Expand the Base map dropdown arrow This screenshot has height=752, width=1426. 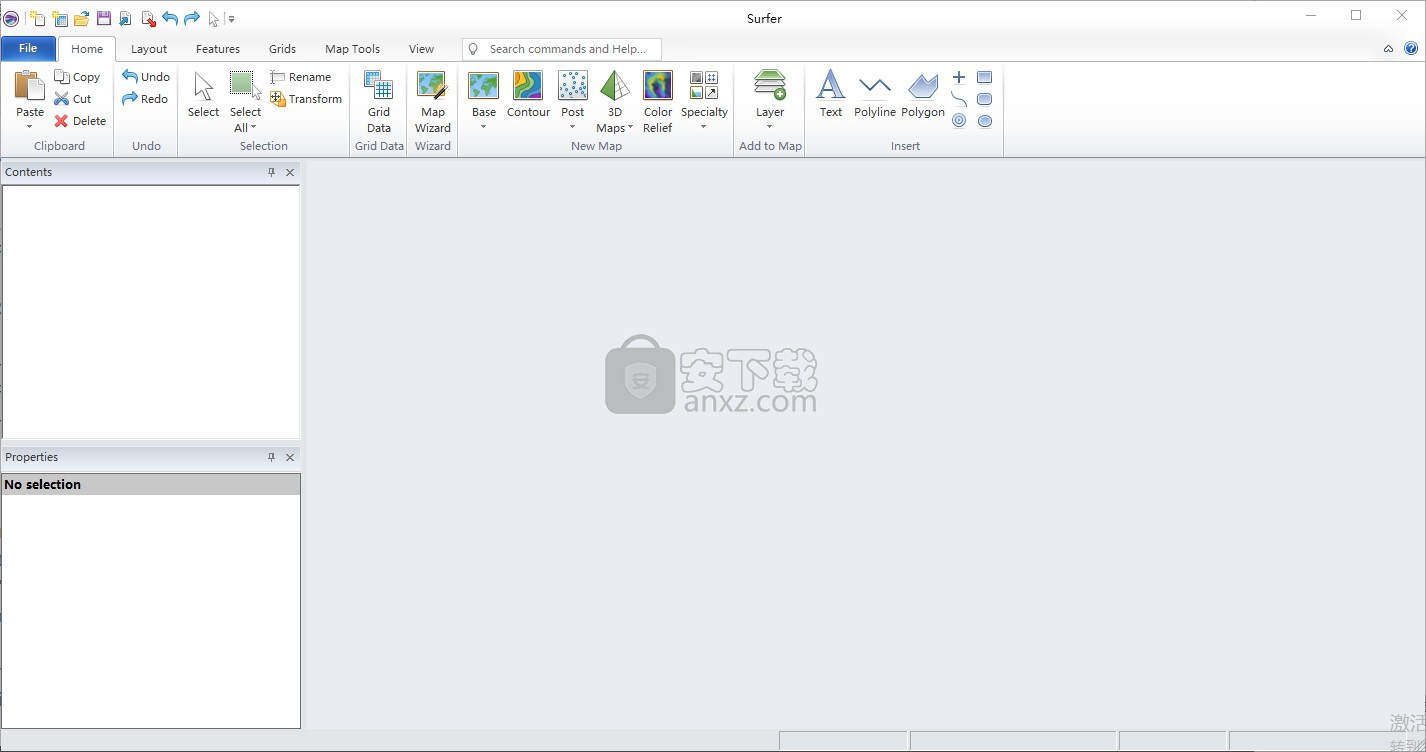tap(484, 127)
